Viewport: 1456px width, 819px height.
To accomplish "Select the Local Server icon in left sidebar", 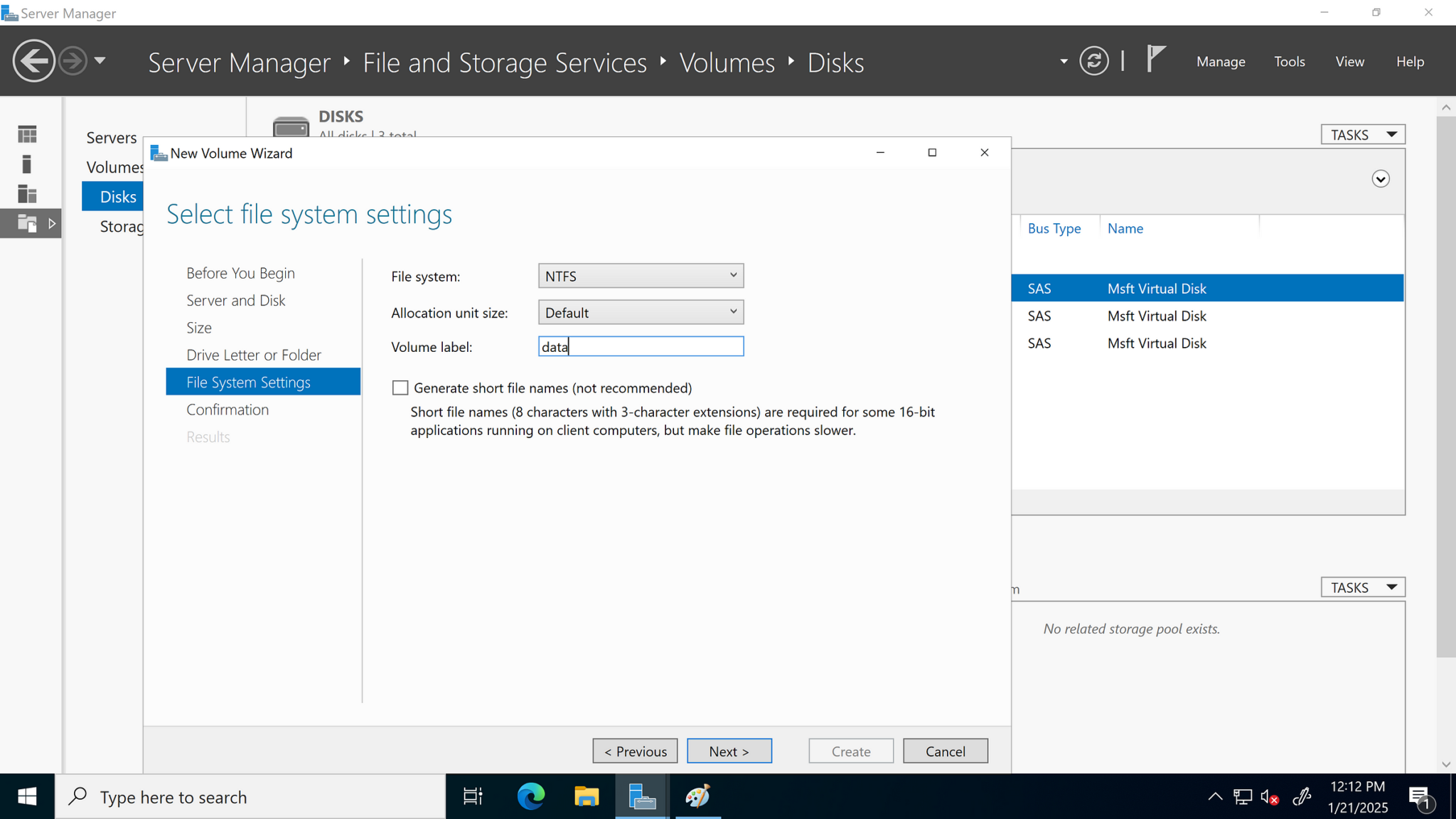I will (26, 164).
